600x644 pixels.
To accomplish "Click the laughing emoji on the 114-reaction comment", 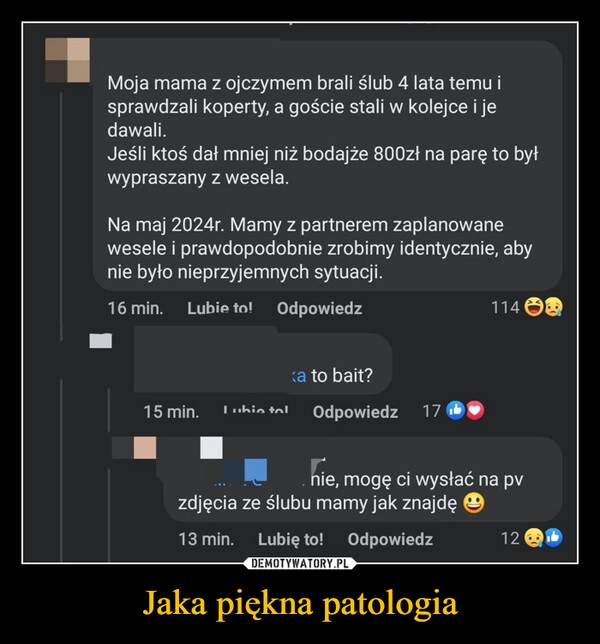I will [x=533, y=307].
